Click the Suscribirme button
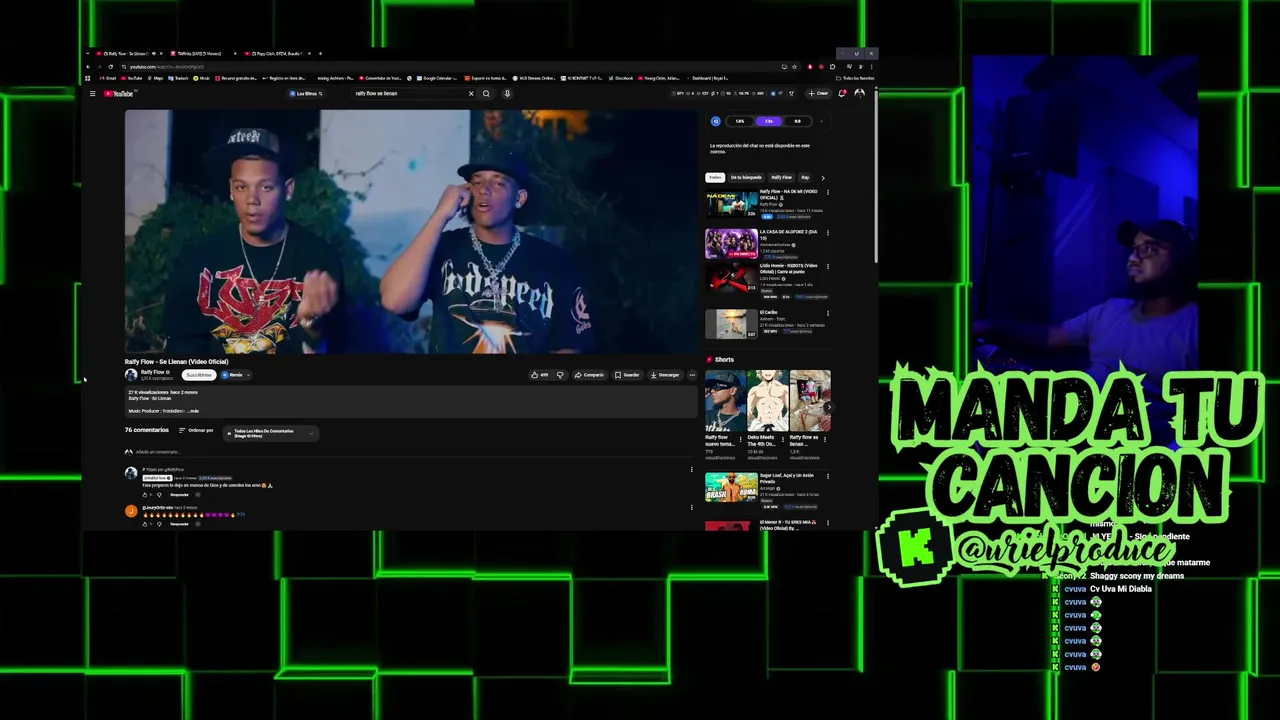The height and width of the screenshot is (720, 1280). point(199,375)
